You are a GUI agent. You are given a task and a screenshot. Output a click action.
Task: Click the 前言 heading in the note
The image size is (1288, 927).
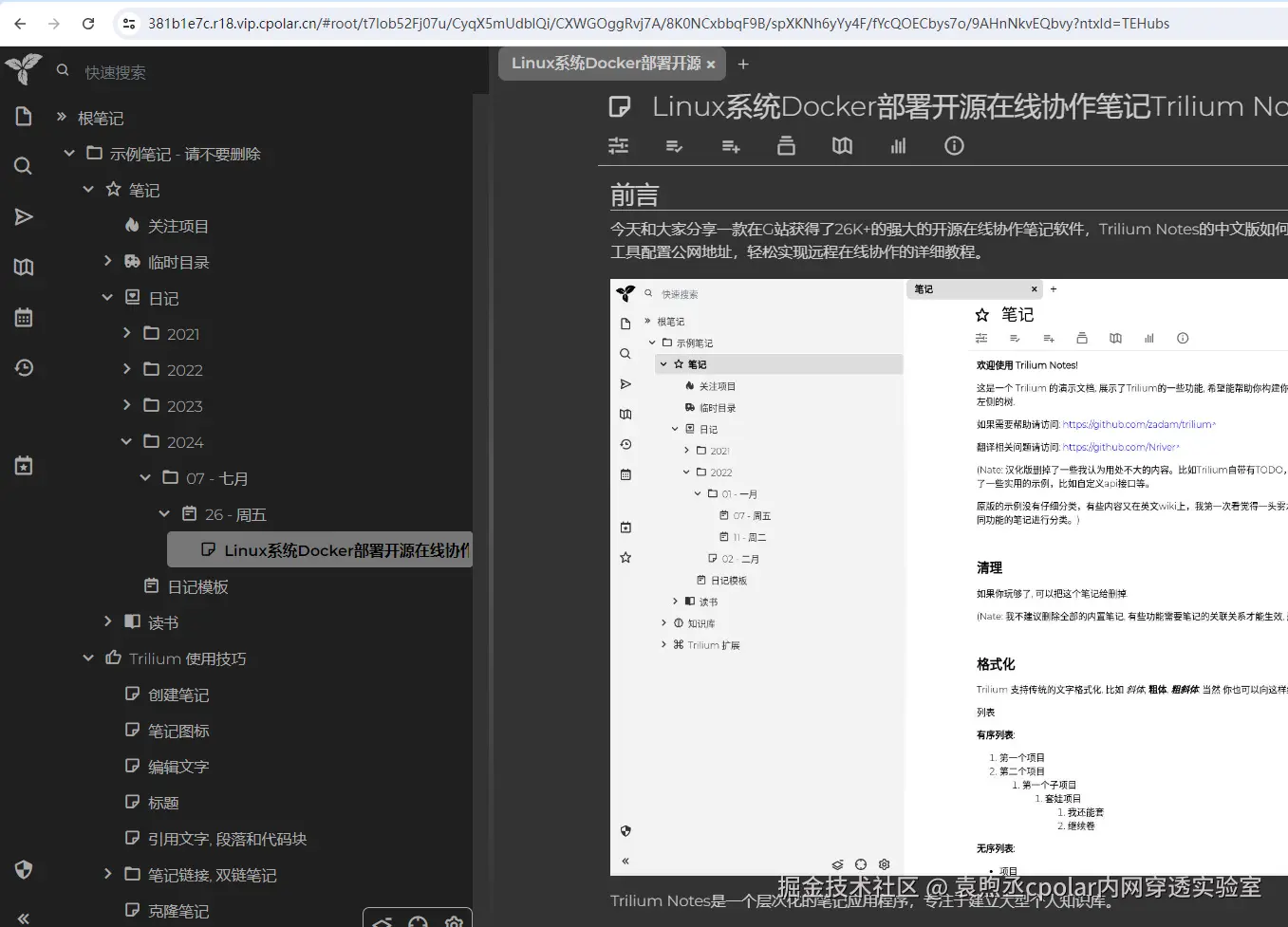pos(634,195)
